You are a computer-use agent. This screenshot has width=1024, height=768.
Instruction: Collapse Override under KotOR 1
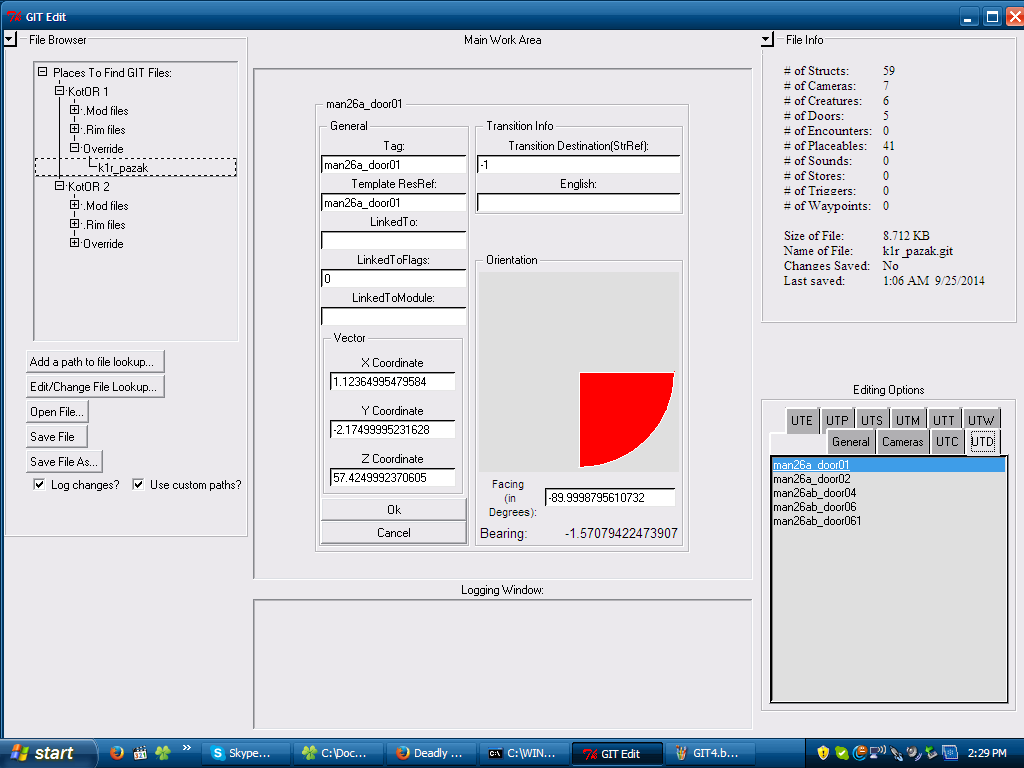74,148
